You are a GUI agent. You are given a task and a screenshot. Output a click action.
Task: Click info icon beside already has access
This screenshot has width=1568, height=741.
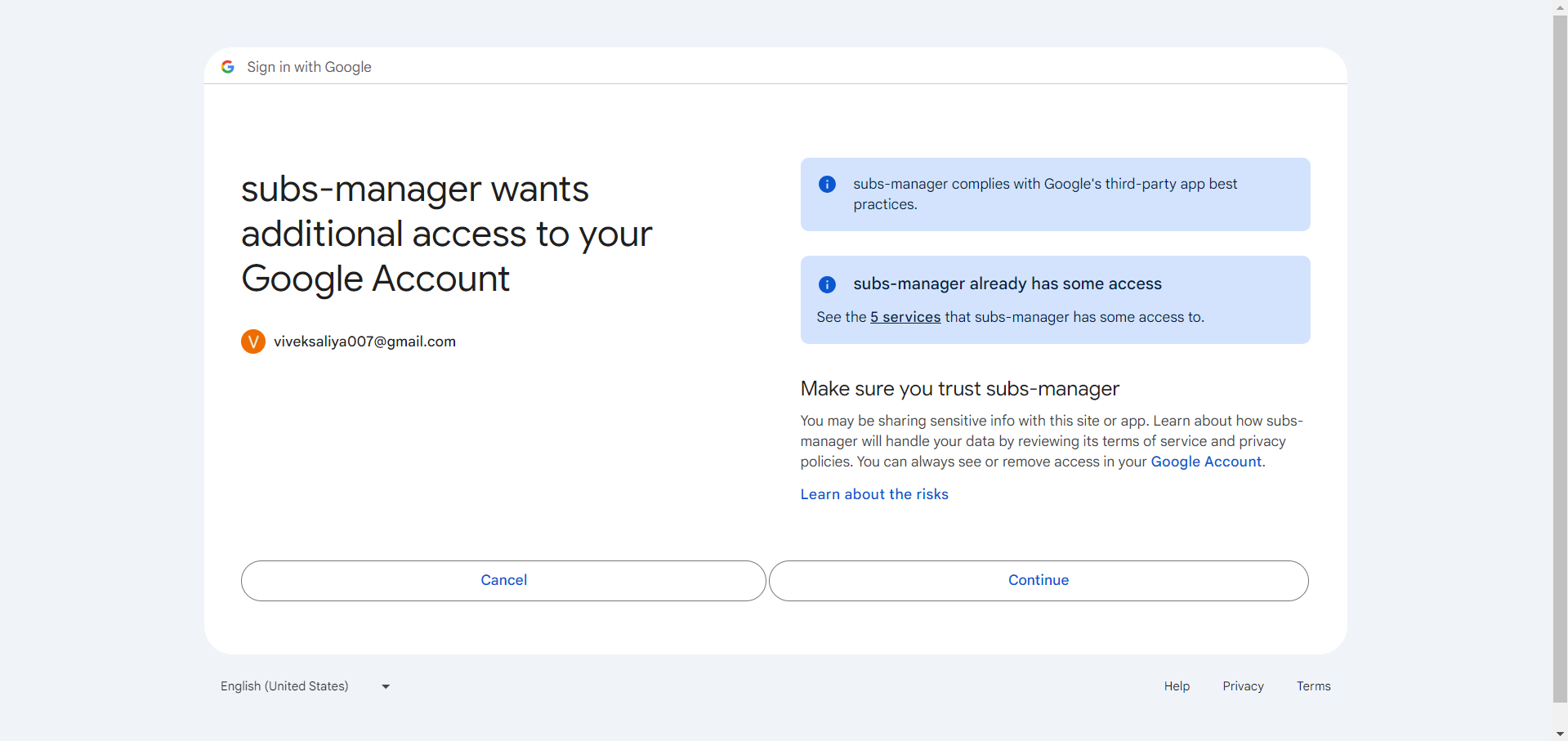(827, 284)
